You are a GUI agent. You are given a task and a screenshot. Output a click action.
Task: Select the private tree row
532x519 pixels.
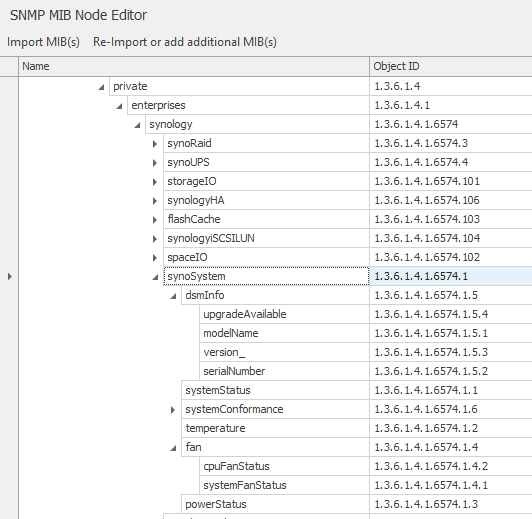click(239, 86)
